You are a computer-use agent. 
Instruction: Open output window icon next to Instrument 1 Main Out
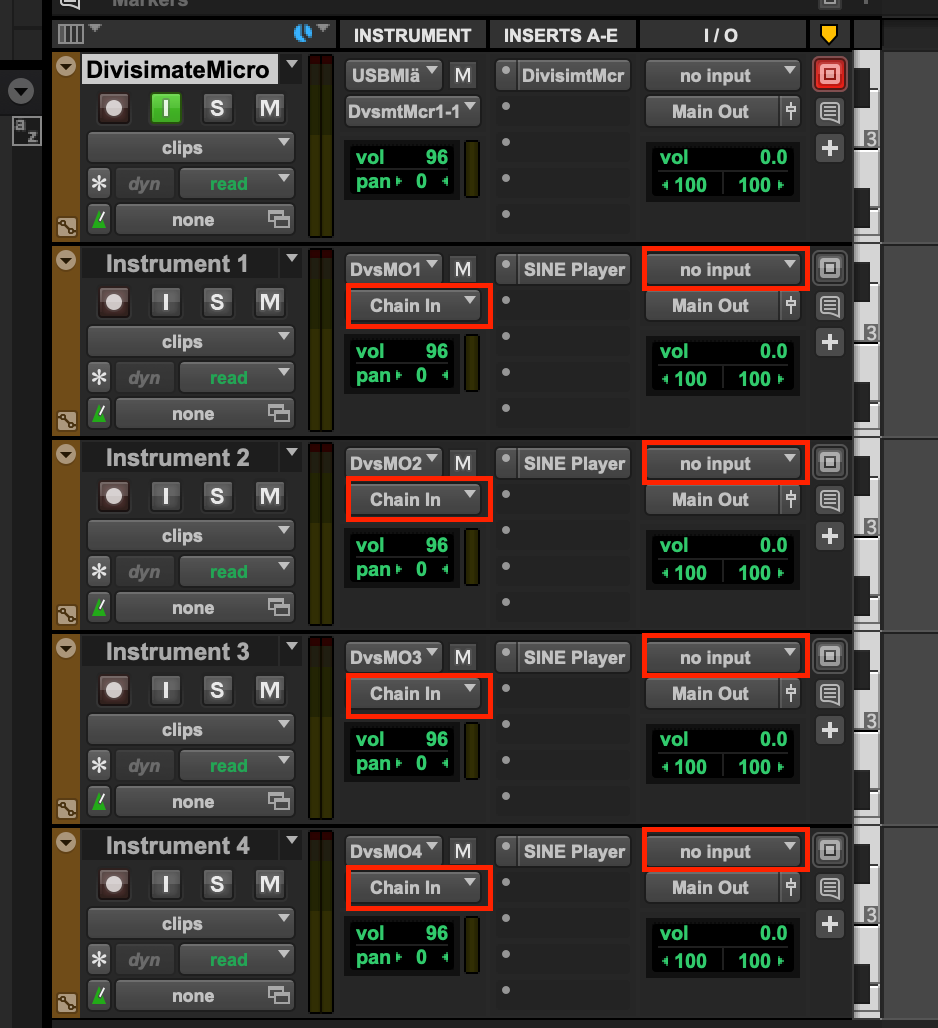point(791,305)
